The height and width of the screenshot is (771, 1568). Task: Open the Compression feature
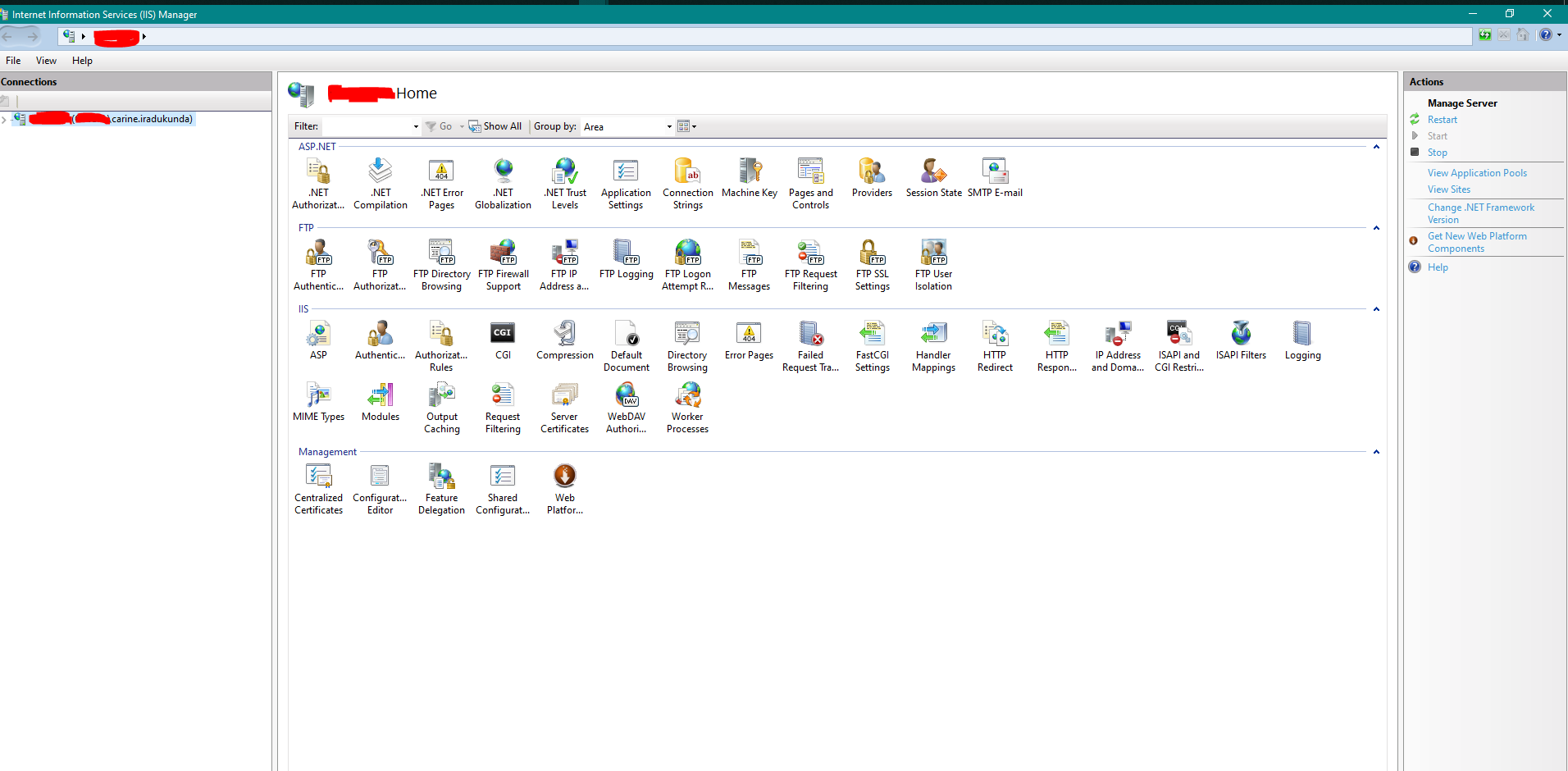click(x=565, y=340)
